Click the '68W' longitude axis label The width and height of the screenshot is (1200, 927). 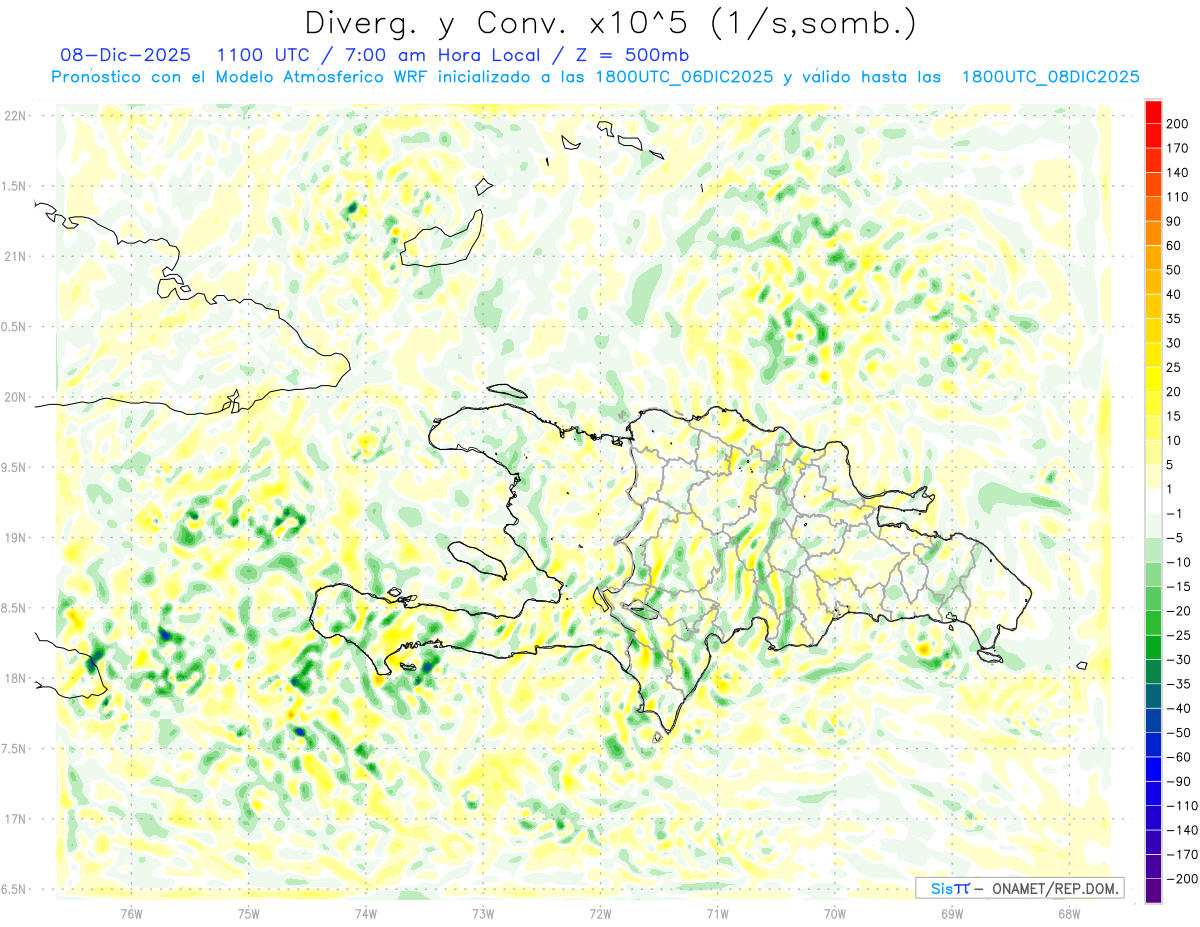(x=1069, y=914)
